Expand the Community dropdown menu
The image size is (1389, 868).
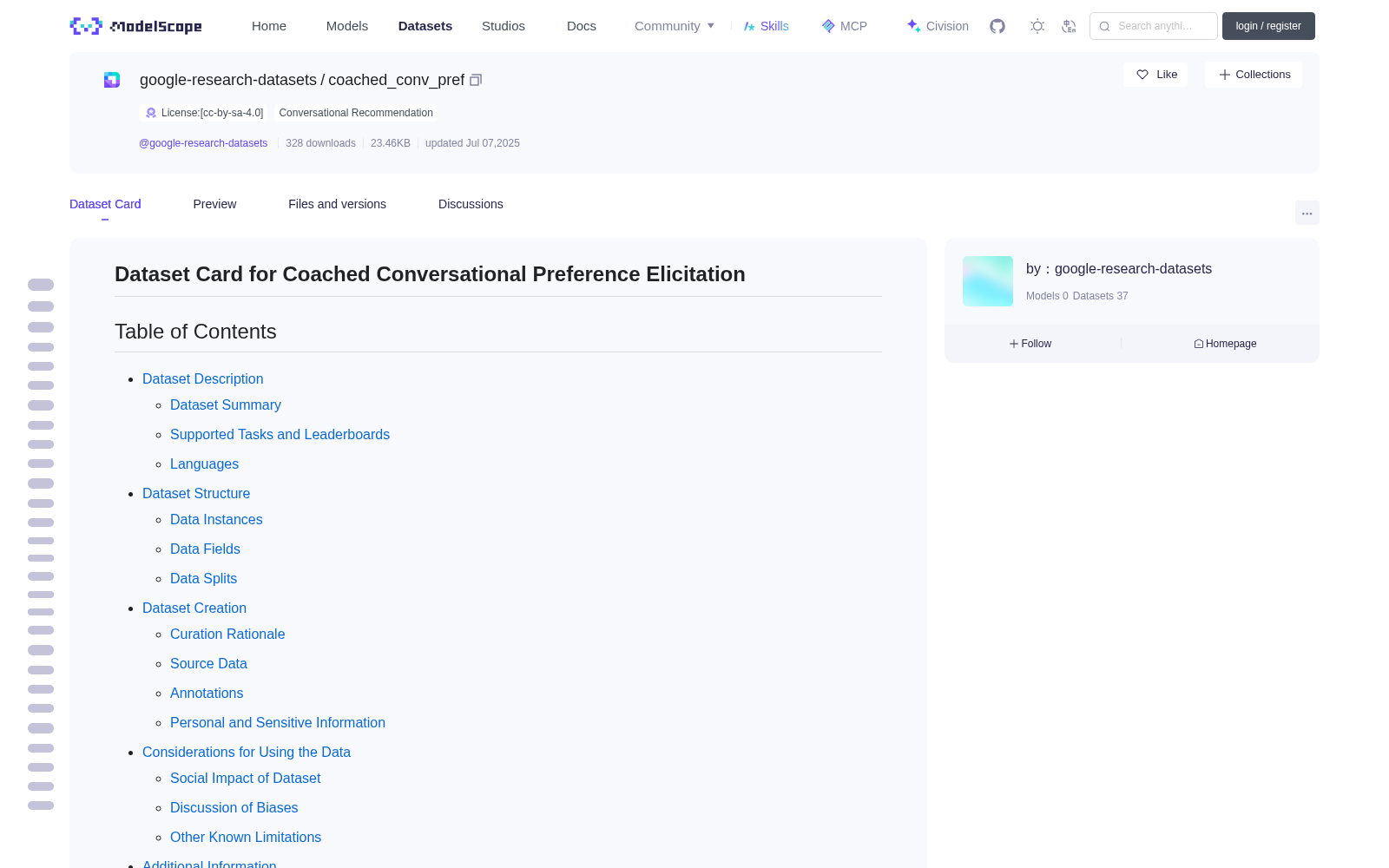click(x=675, y=26)
